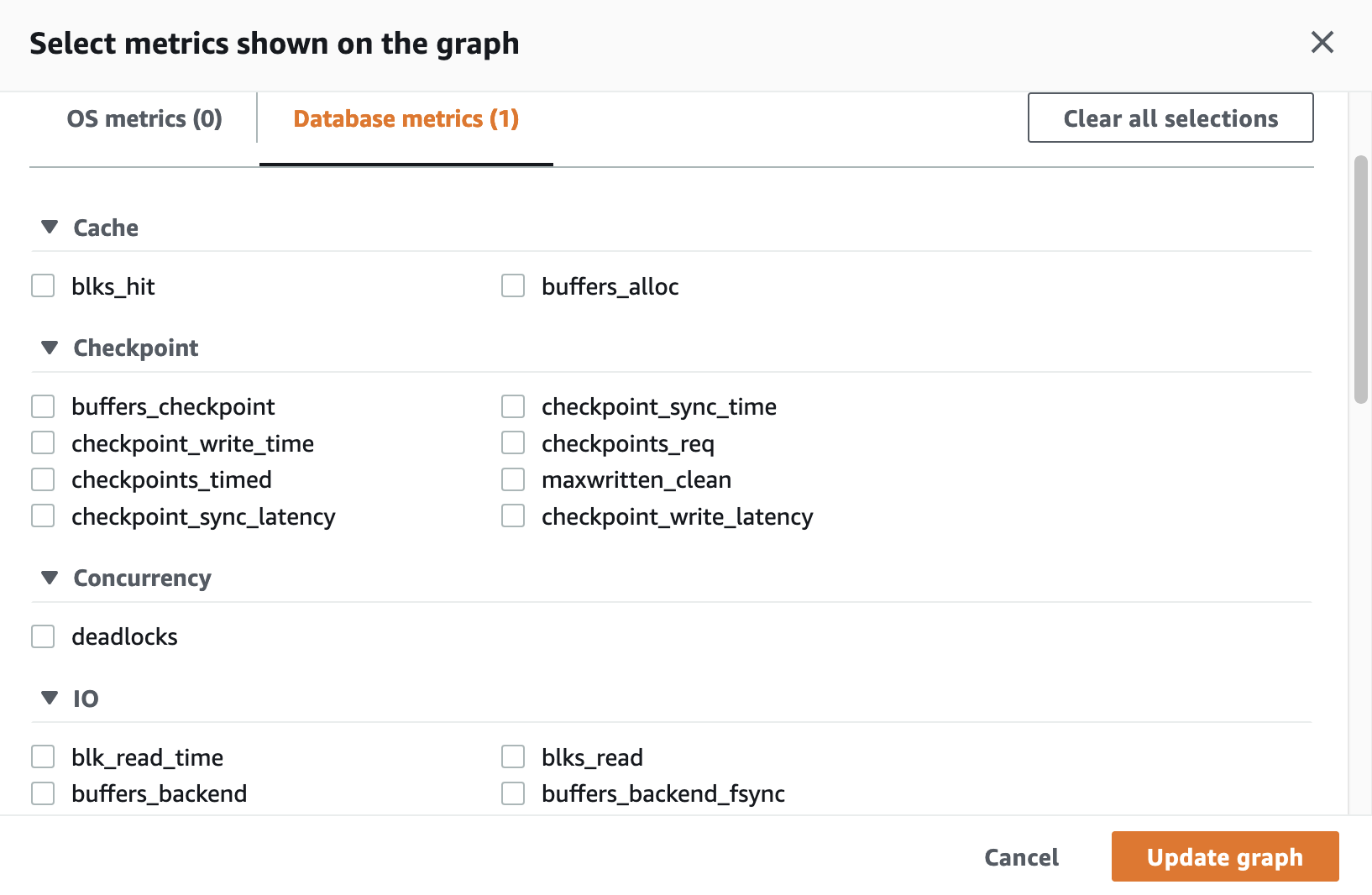The image size is (1372, 895).
Task: Collapse the Concurrency section triangle
Action: (50, 578)
